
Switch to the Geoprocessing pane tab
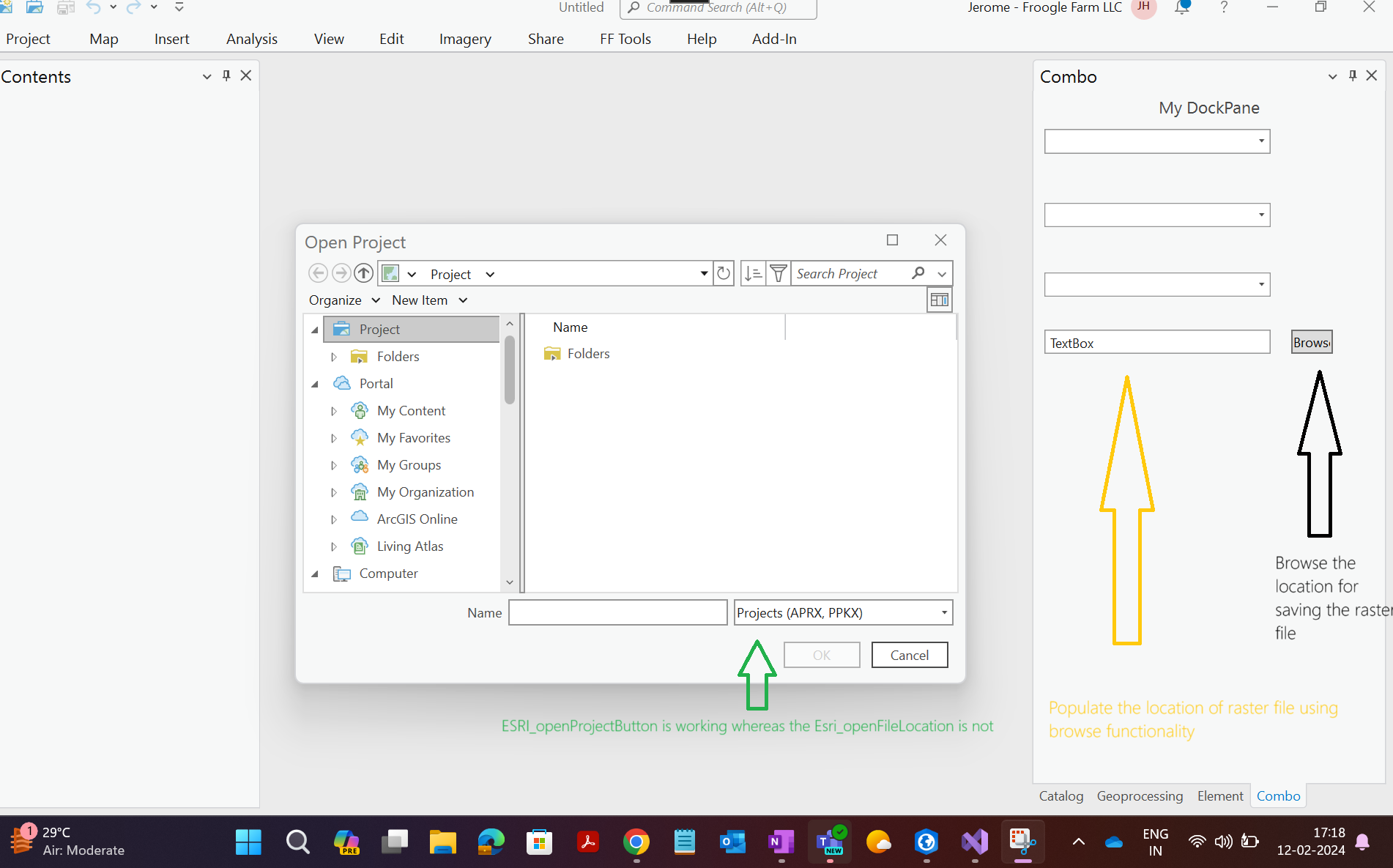pyautogui.click(x=1140, y=796)
